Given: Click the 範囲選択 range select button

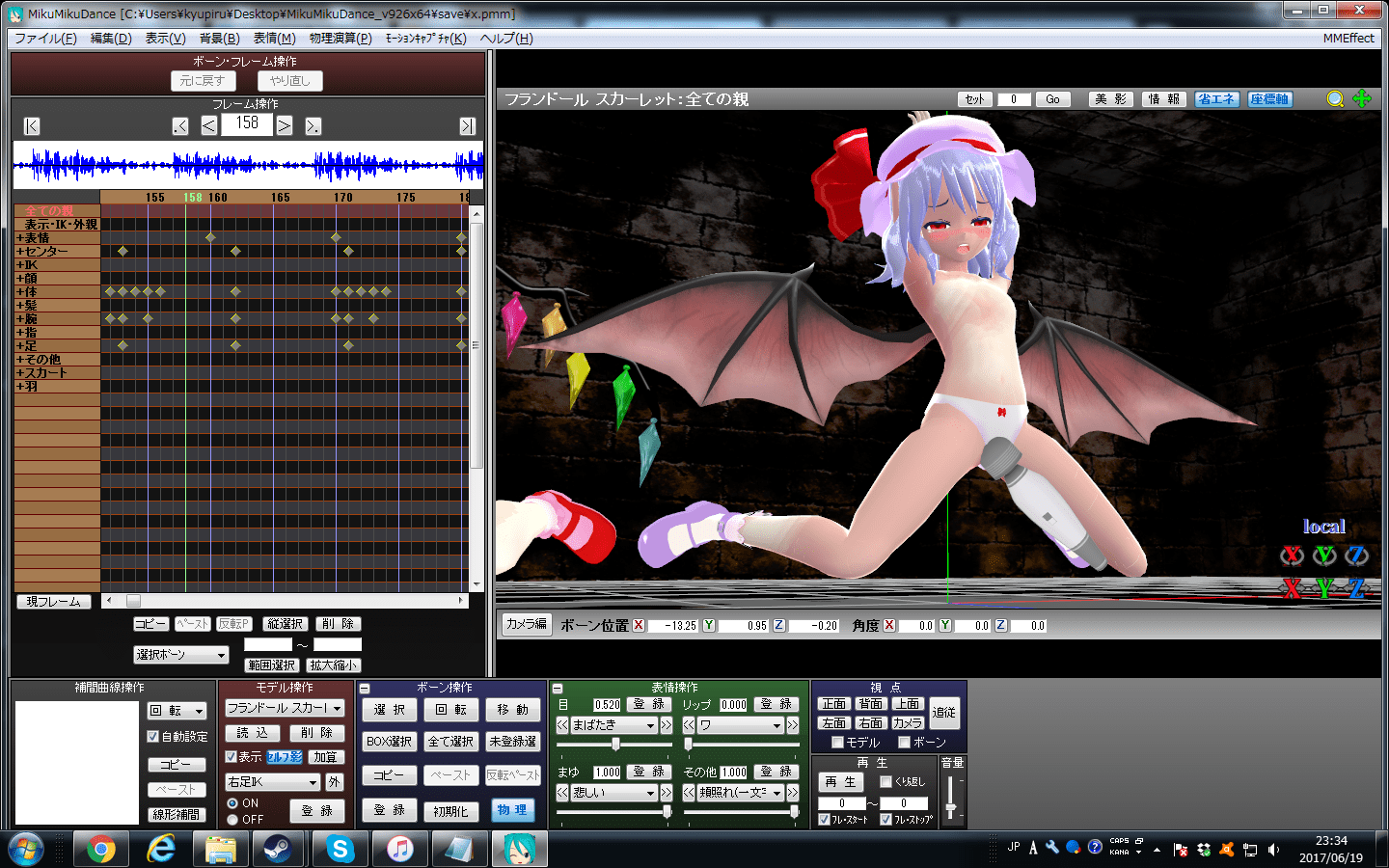Looking at the screenshot, I should (x=272, y=665).
